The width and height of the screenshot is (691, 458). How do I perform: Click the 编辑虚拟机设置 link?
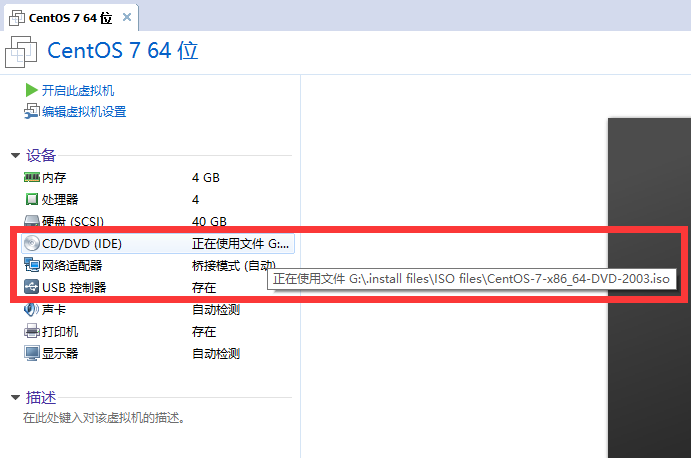pyautogui.click(x=84, y=111)
